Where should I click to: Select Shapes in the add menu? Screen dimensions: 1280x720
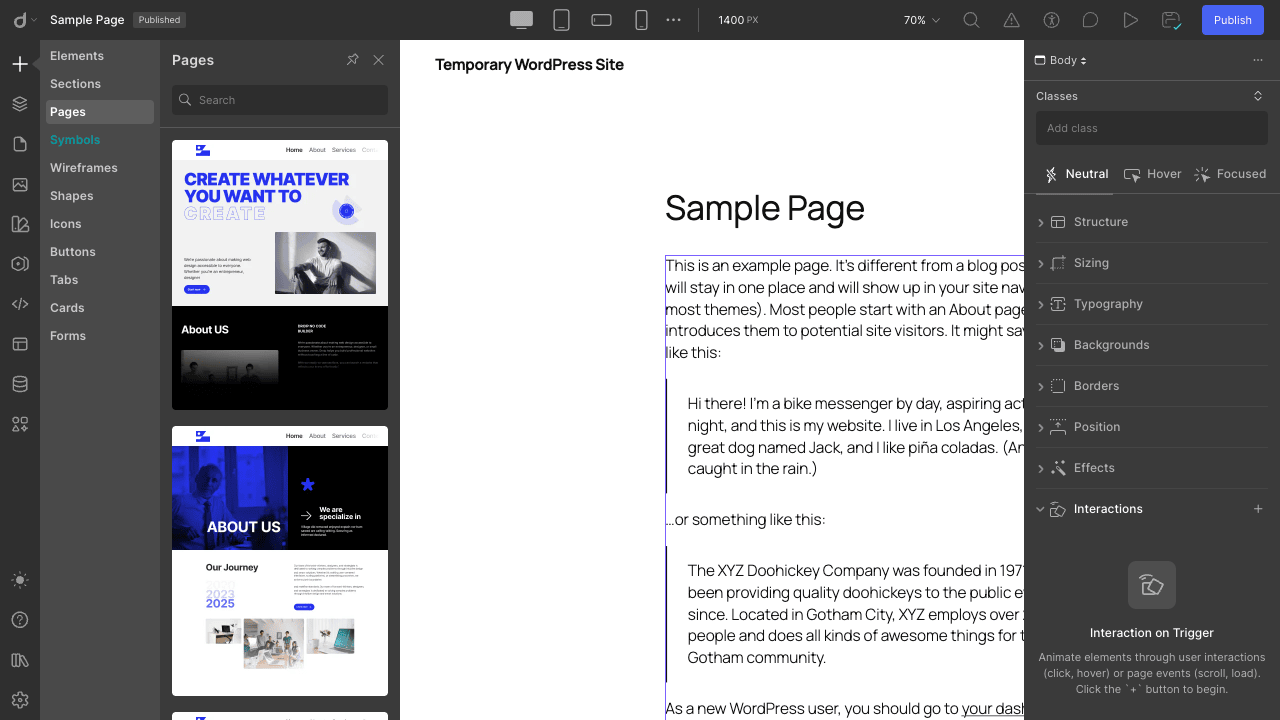pos(100,196)
